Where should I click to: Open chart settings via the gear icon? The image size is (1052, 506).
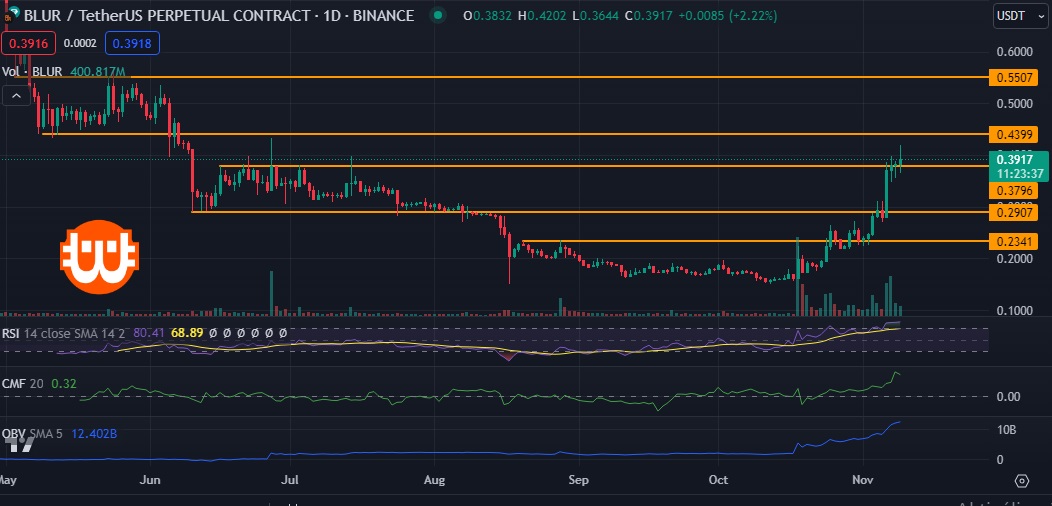point(1022,480)
